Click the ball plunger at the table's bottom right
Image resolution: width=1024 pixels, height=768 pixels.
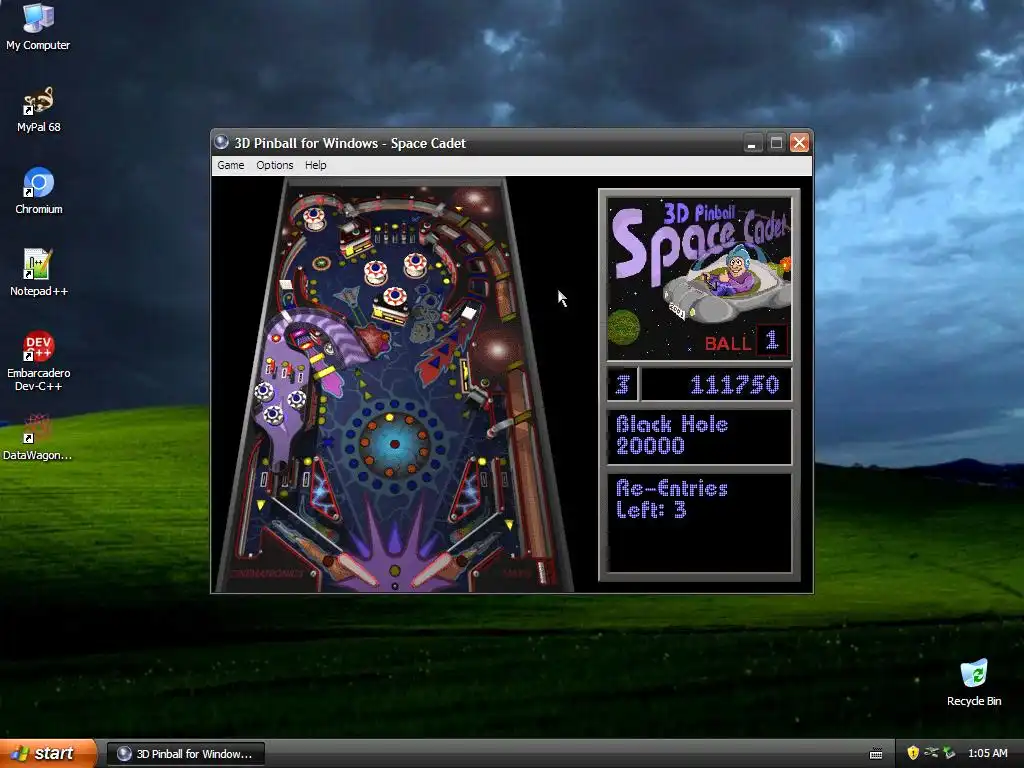pyautogui.click(x=541, y=571)
